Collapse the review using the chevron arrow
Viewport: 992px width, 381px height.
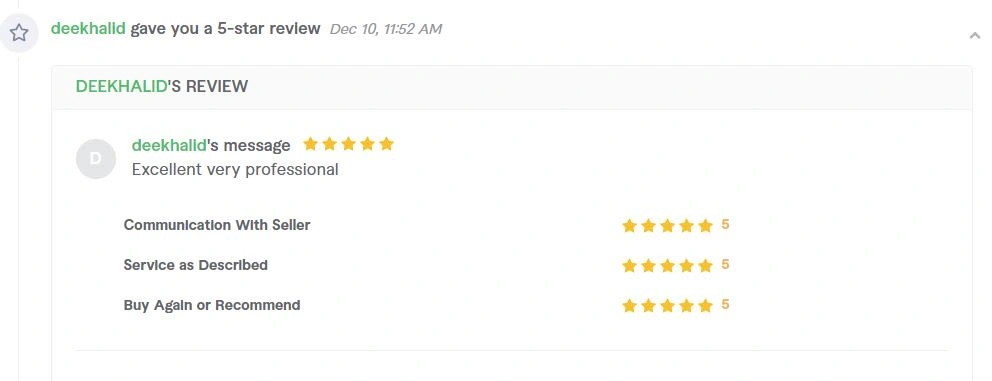[x=975, y=35]
